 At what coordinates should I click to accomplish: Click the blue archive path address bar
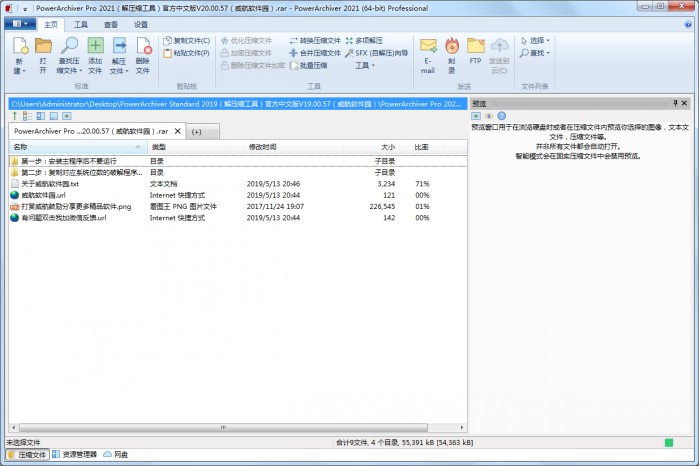coord(238,104)
